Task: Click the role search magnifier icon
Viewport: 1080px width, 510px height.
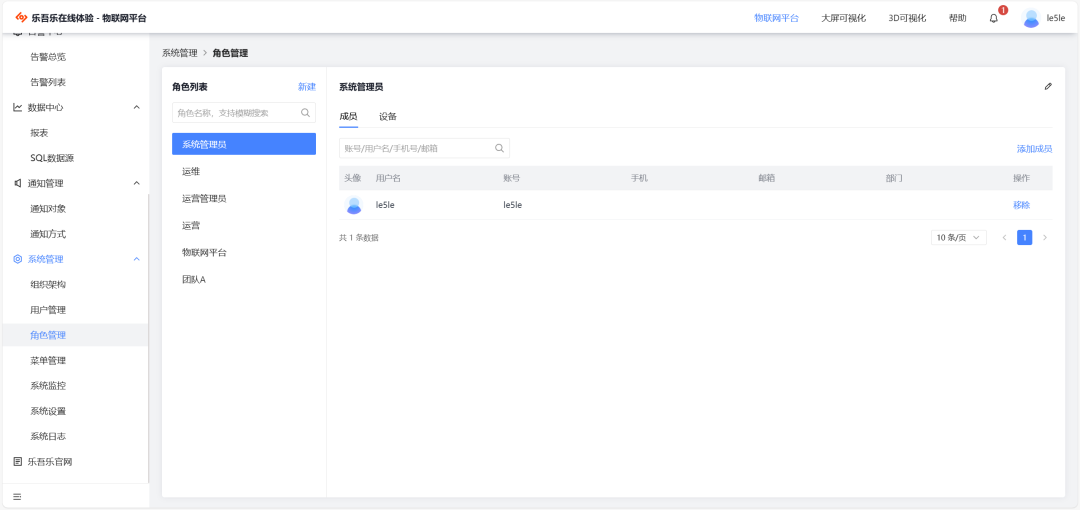Action: (x=305, y=113)
